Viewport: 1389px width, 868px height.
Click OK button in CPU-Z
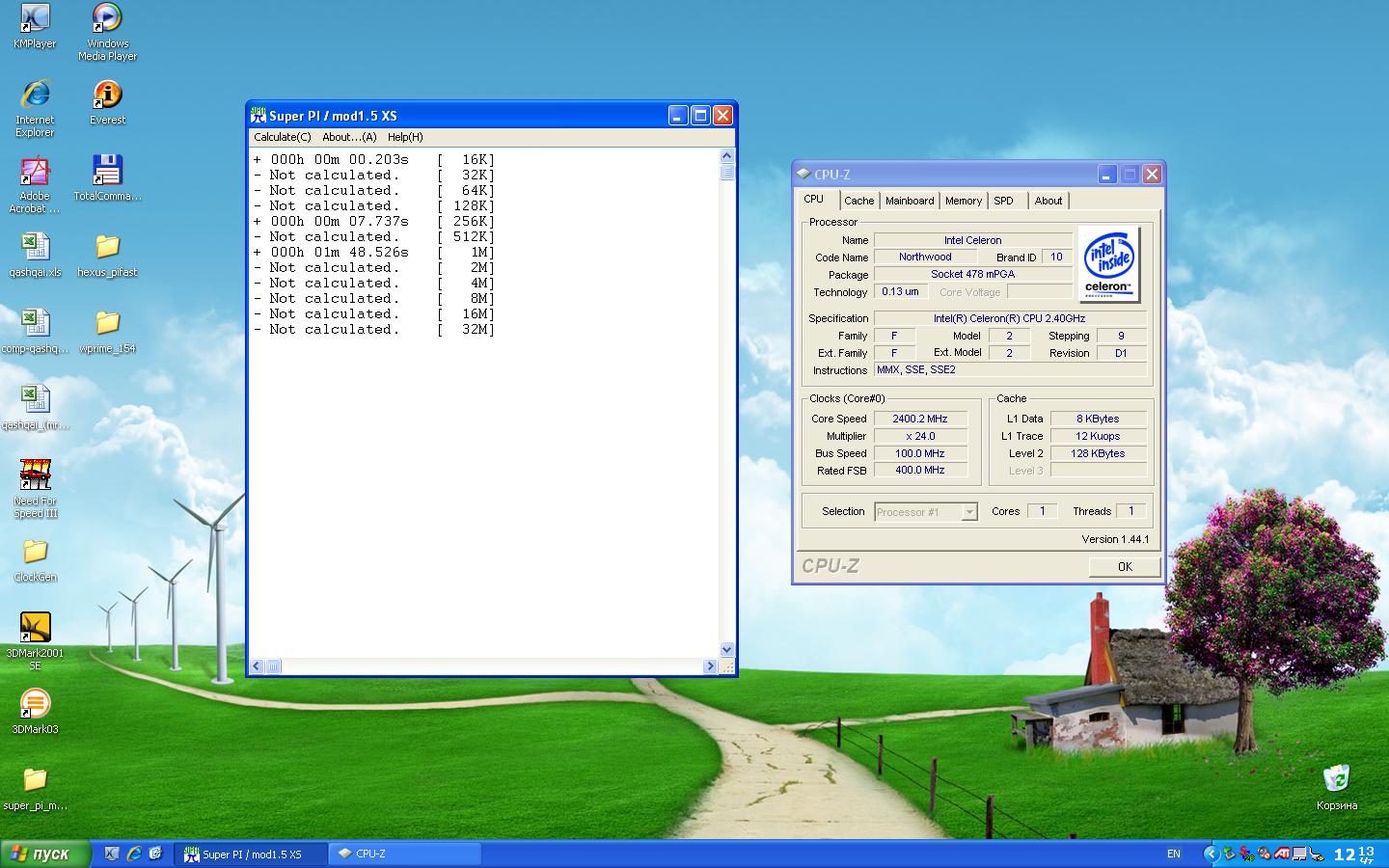coord(1125,566)
